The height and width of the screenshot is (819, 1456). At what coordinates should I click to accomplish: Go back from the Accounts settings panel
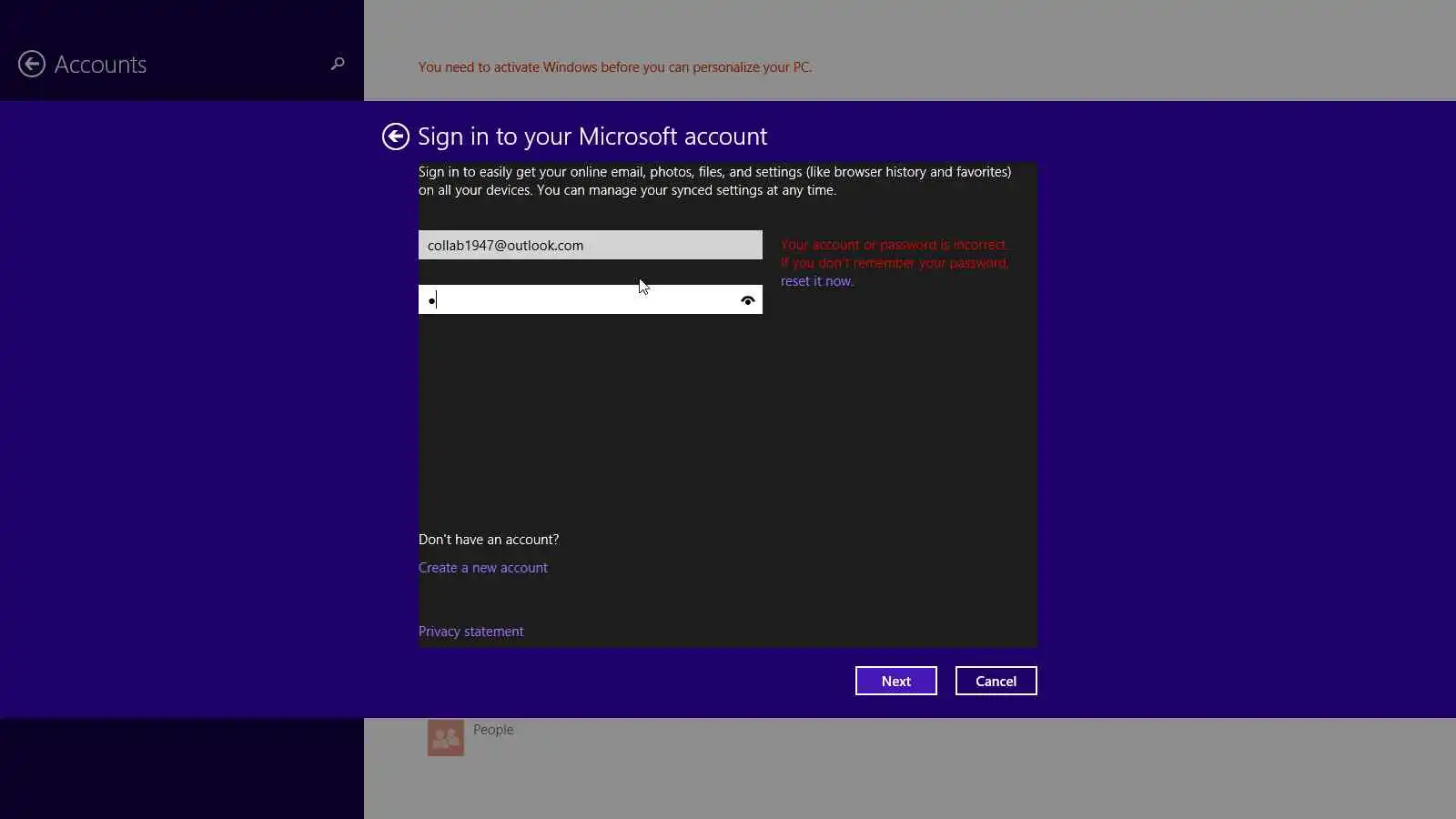pos(32,64)
